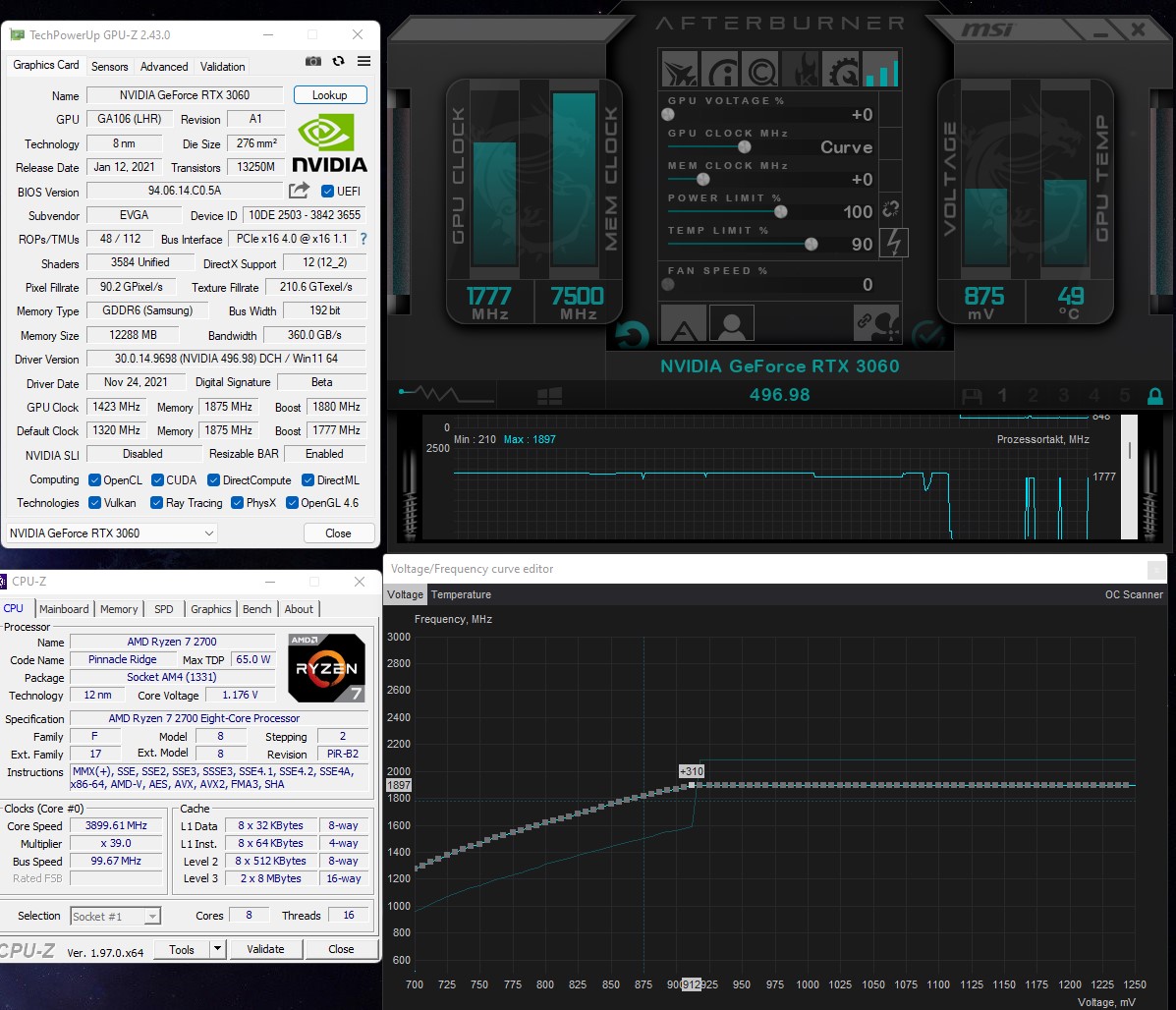Click the Afterburner reset arrow icon
The image size is (1176, 1010).
coord(632,334)
